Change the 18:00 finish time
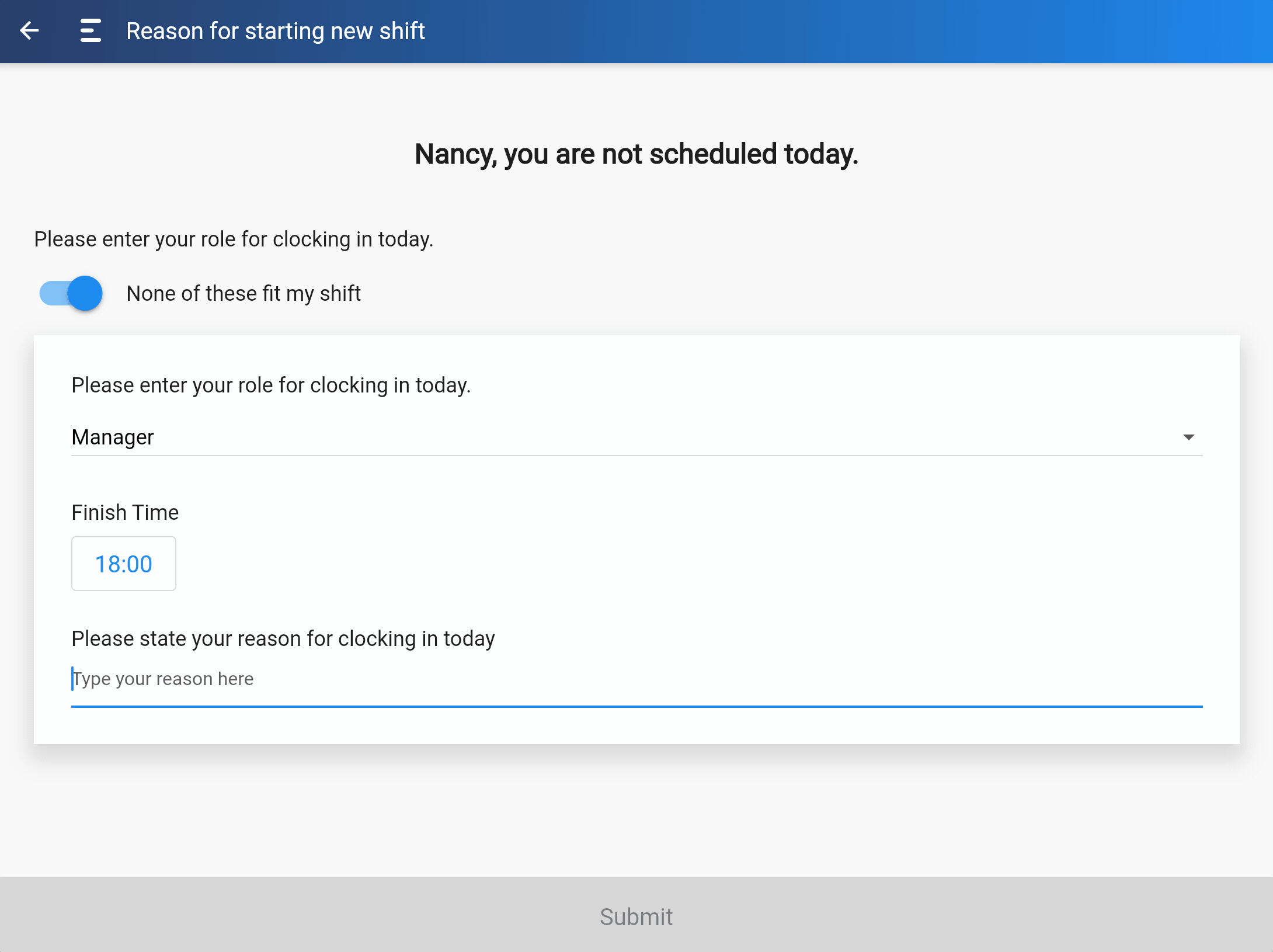Image resolution: width=1273 pixels, height=952 pixels. (x=124, y=564)
